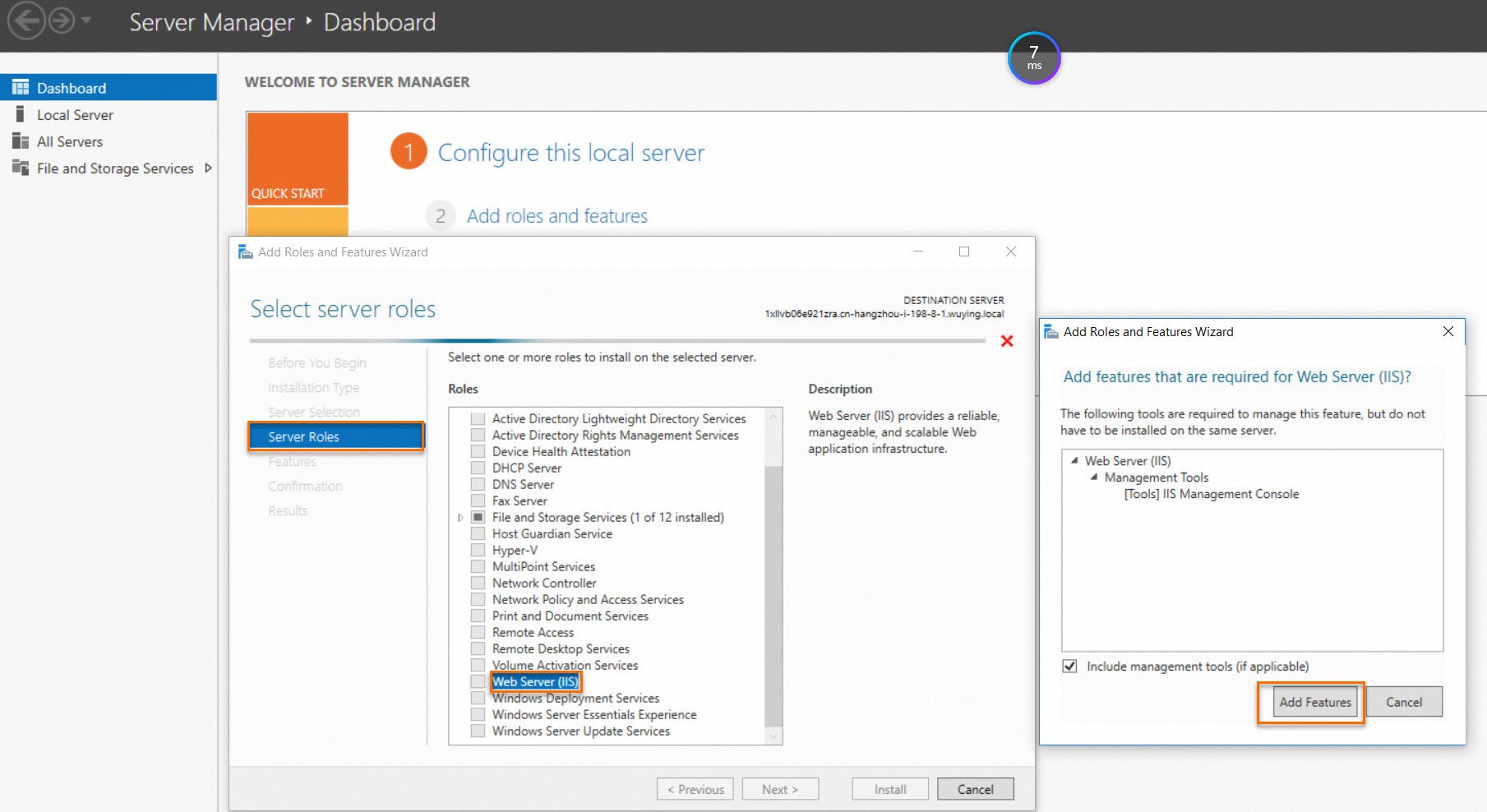Go back with the Server Manager back arrow

tap(25, 21)
